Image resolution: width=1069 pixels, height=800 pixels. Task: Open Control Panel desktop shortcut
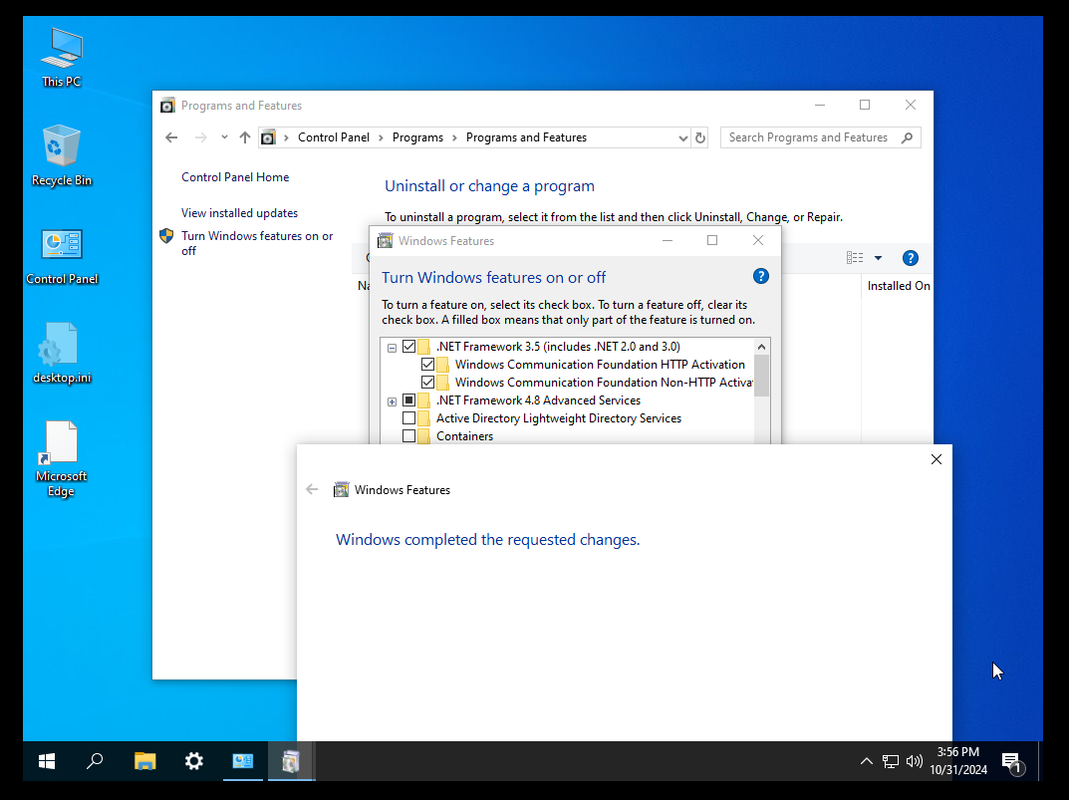(61, 256)
